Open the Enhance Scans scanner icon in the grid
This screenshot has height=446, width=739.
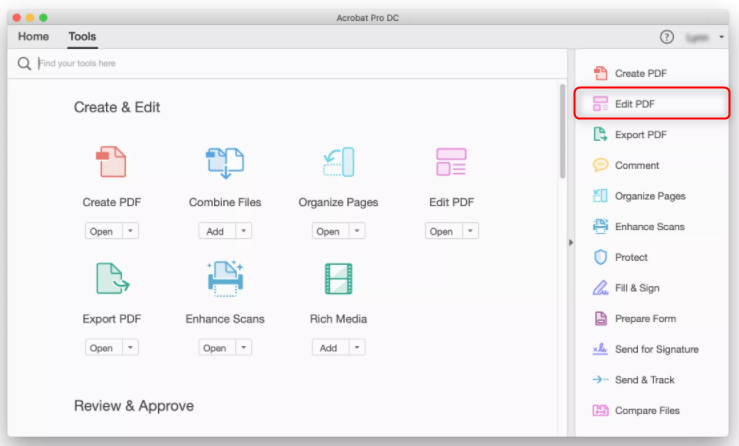tap(225, 279)
